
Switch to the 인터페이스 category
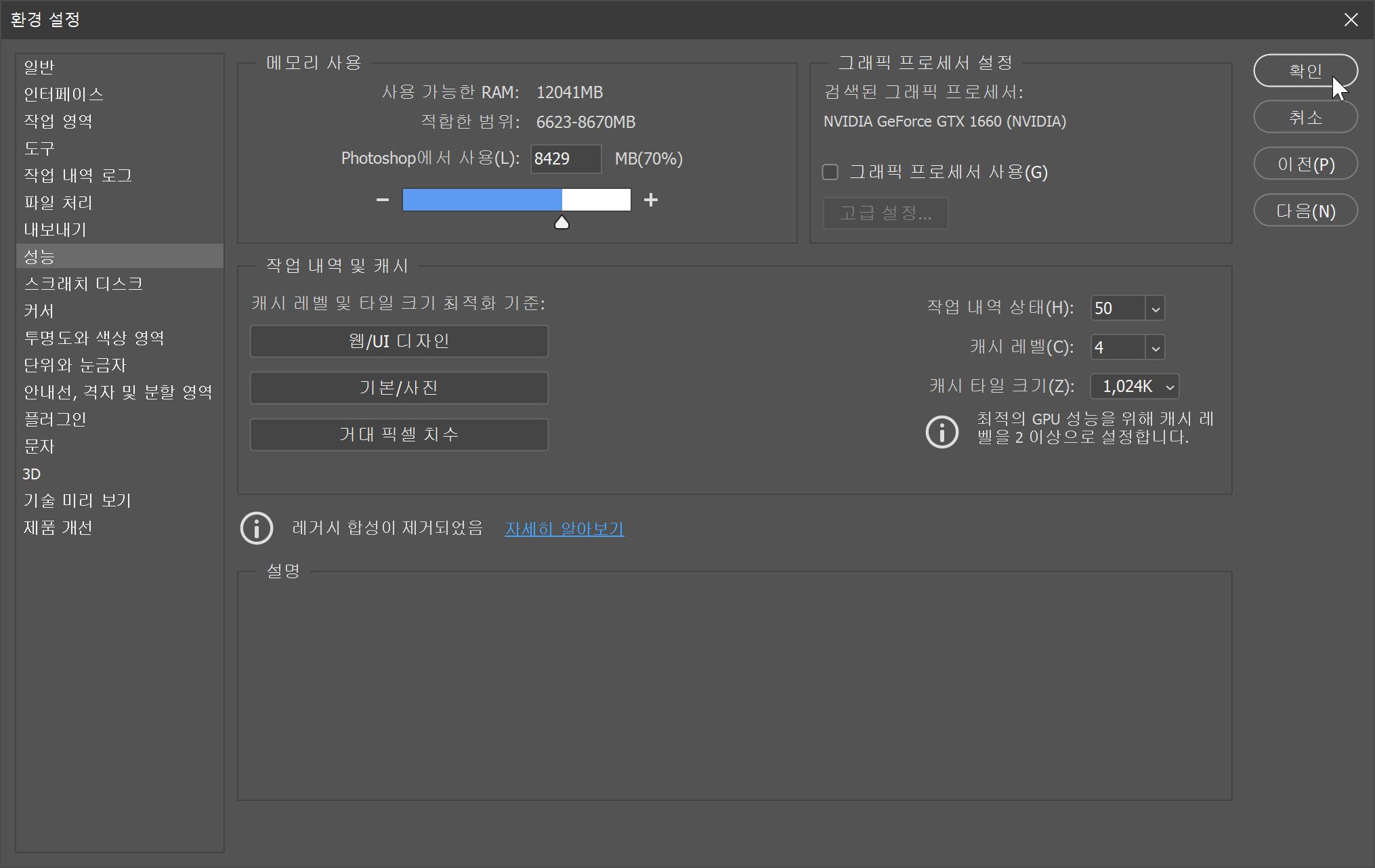pos(64,94)
